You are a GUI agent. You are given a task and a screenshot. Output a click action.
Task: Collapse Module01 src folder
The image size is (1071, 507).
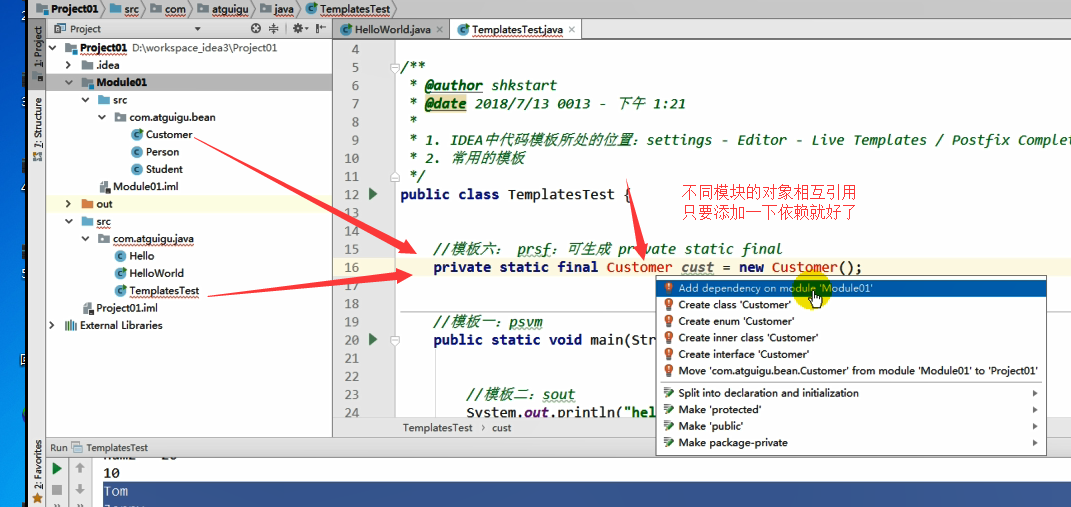pos(85,100)
